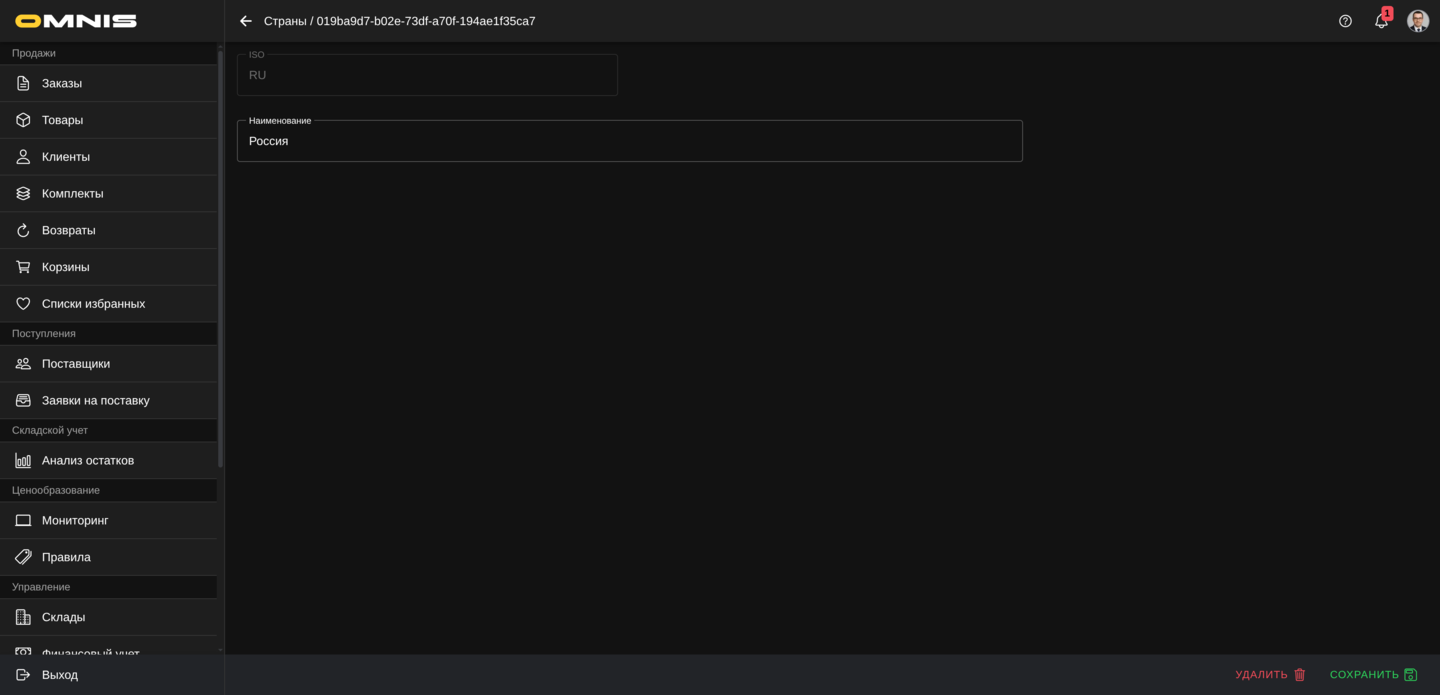This screenshot has width=1440, height=695.
Task: Open Списки избранных
Action: pos(93,304)
